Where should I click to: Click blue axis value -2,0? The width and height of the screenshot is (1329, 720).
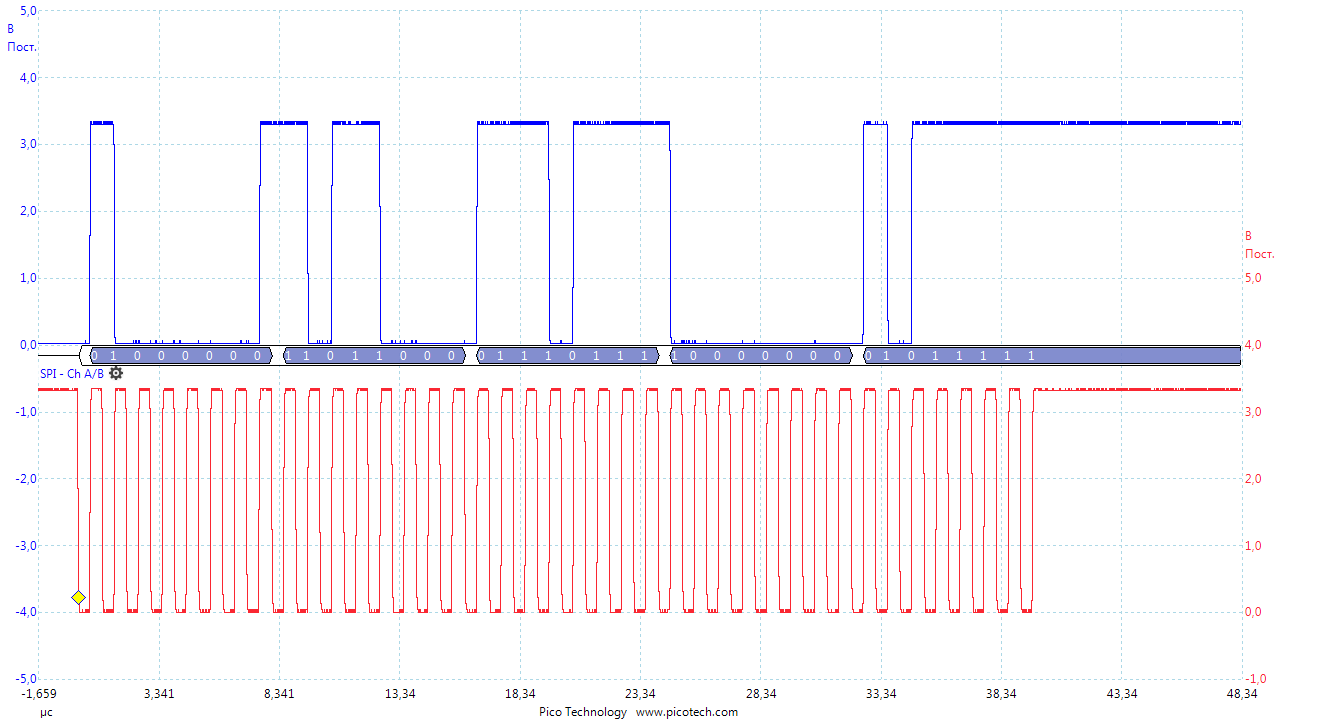pos(25,478)
